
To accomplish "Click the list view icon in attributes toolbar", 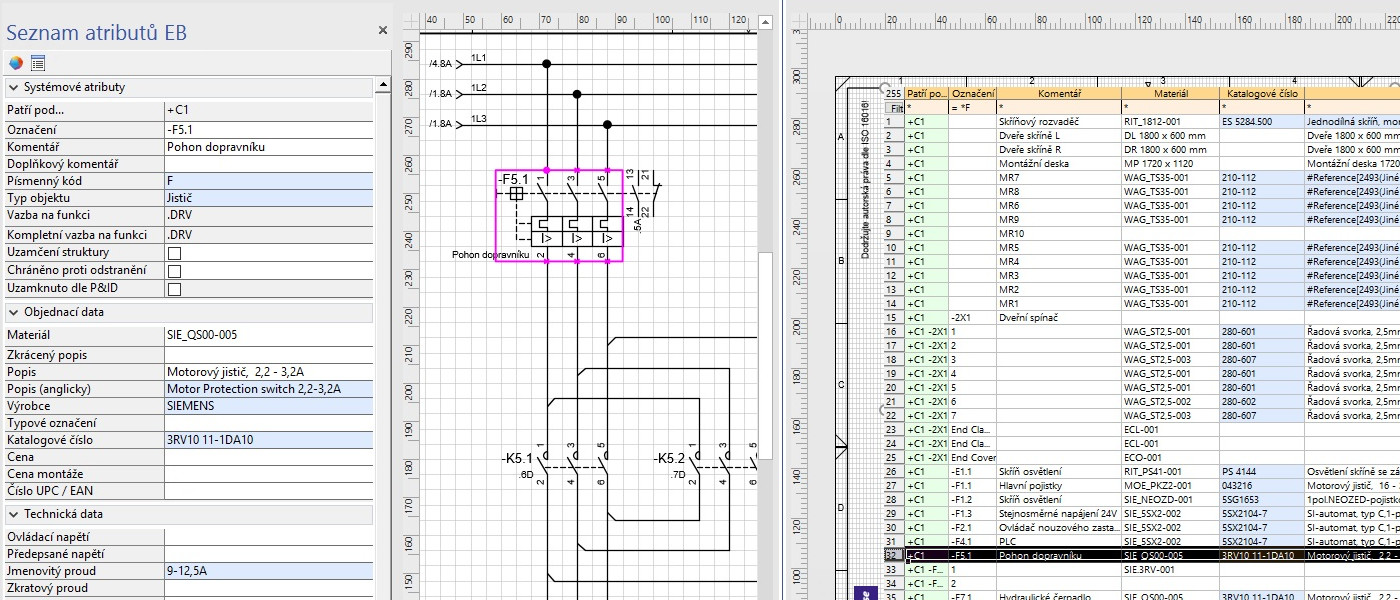I will [38, 63].
